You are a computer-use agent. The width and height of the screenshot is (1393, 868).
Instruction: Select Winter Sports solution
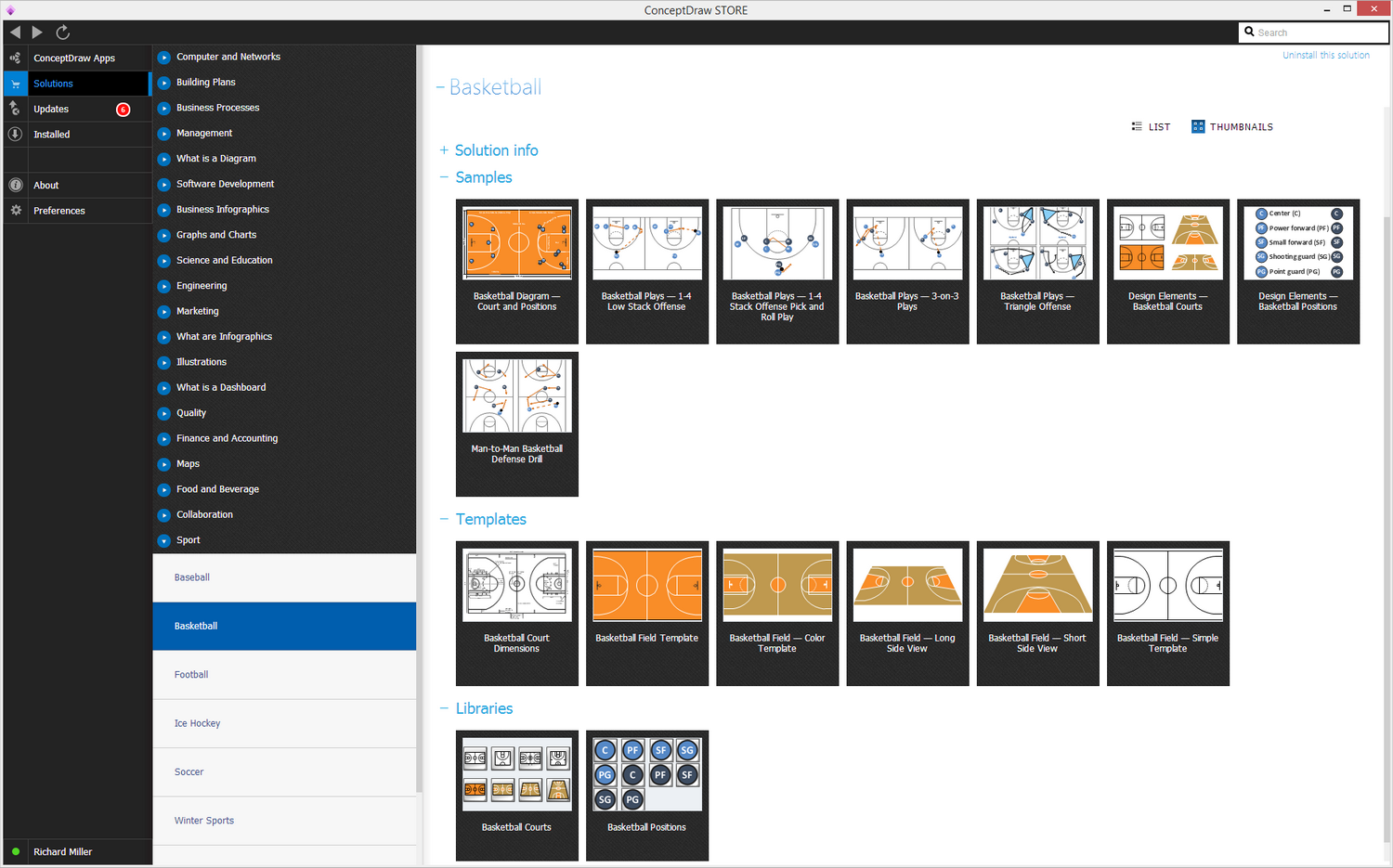pos(284,821)
